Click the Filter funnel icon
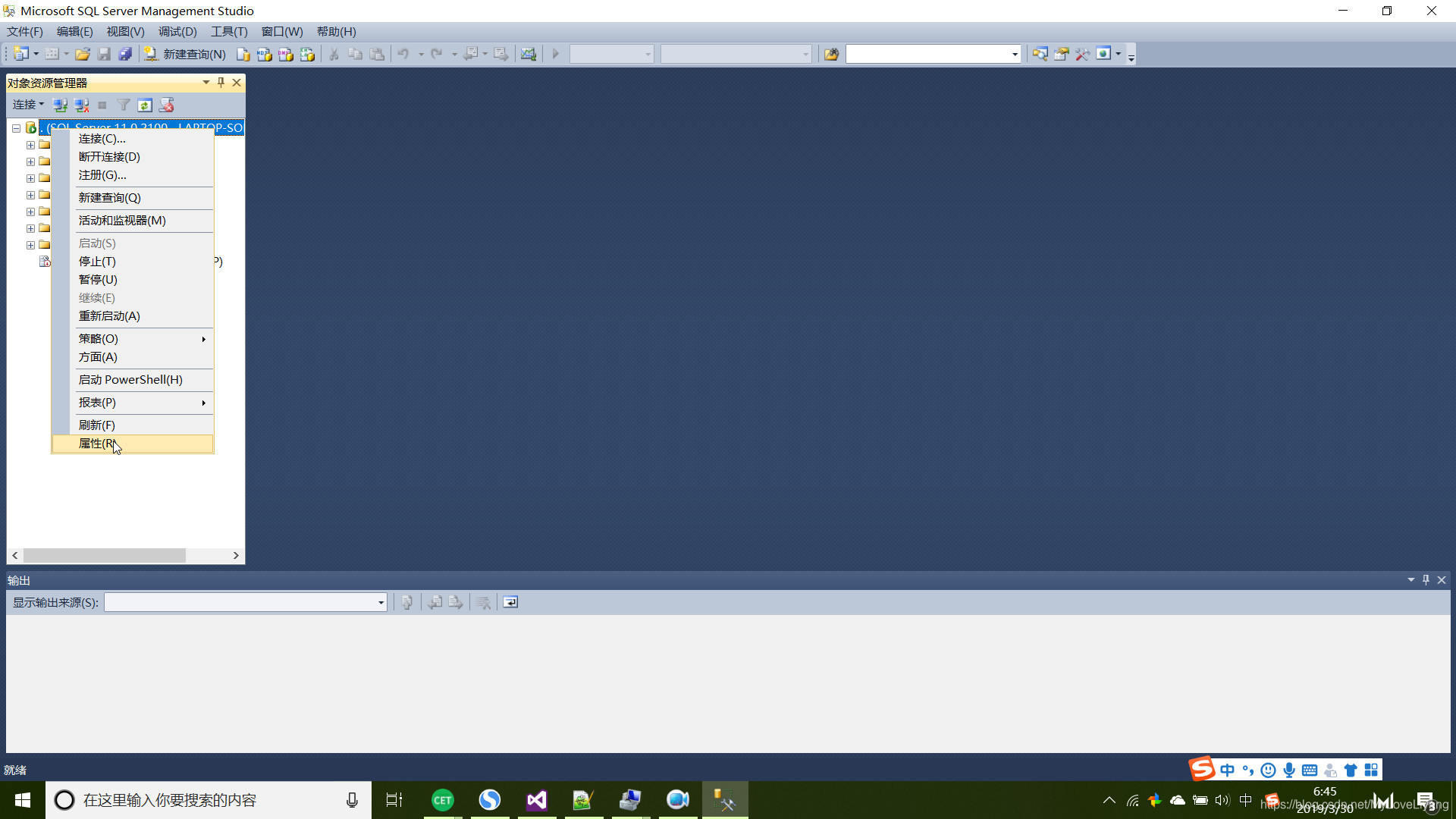The image size is (1456, 819). point(124,105)
